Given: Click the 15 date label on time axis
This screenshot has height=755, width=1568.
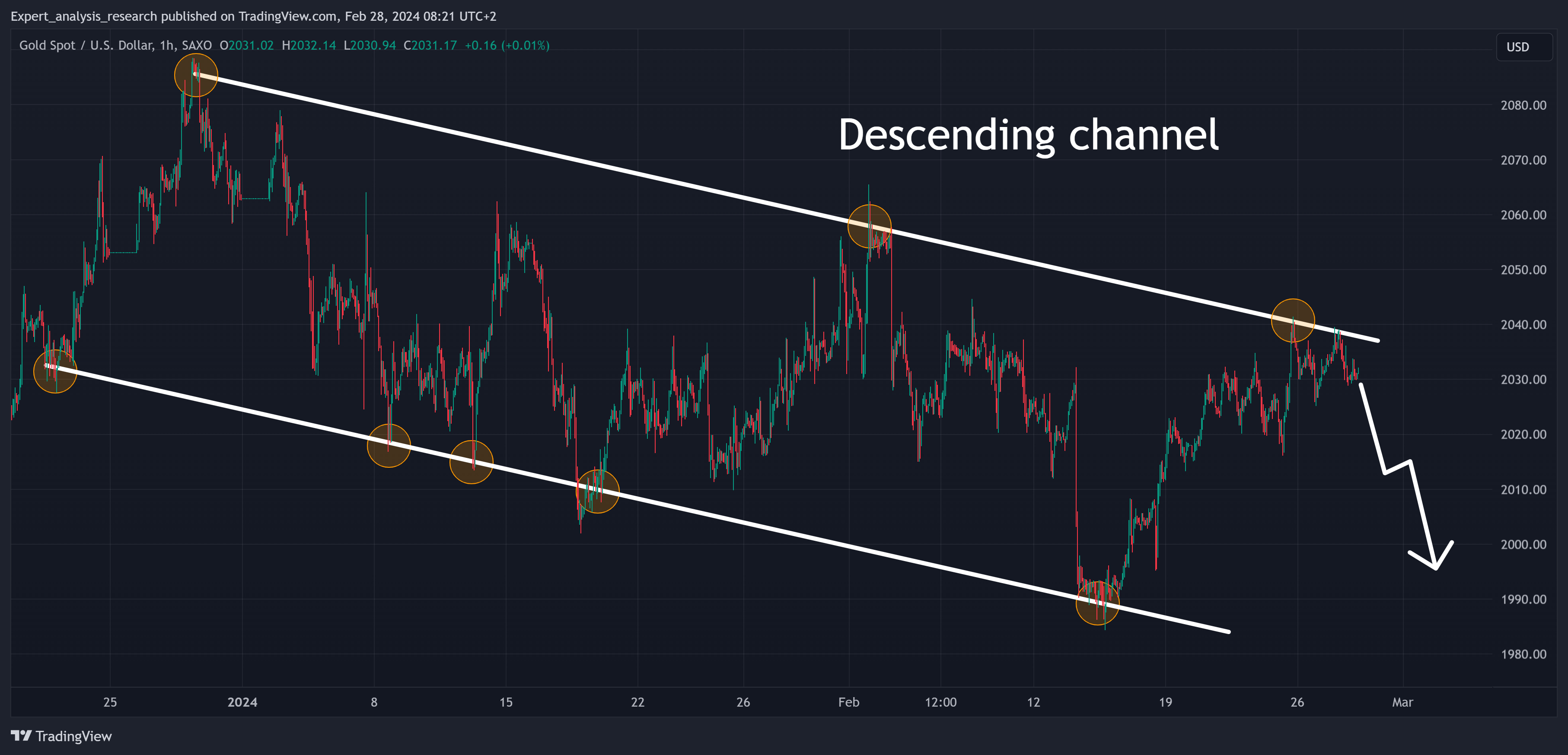Looking at the screenshot, I should (x=506, y=702).
